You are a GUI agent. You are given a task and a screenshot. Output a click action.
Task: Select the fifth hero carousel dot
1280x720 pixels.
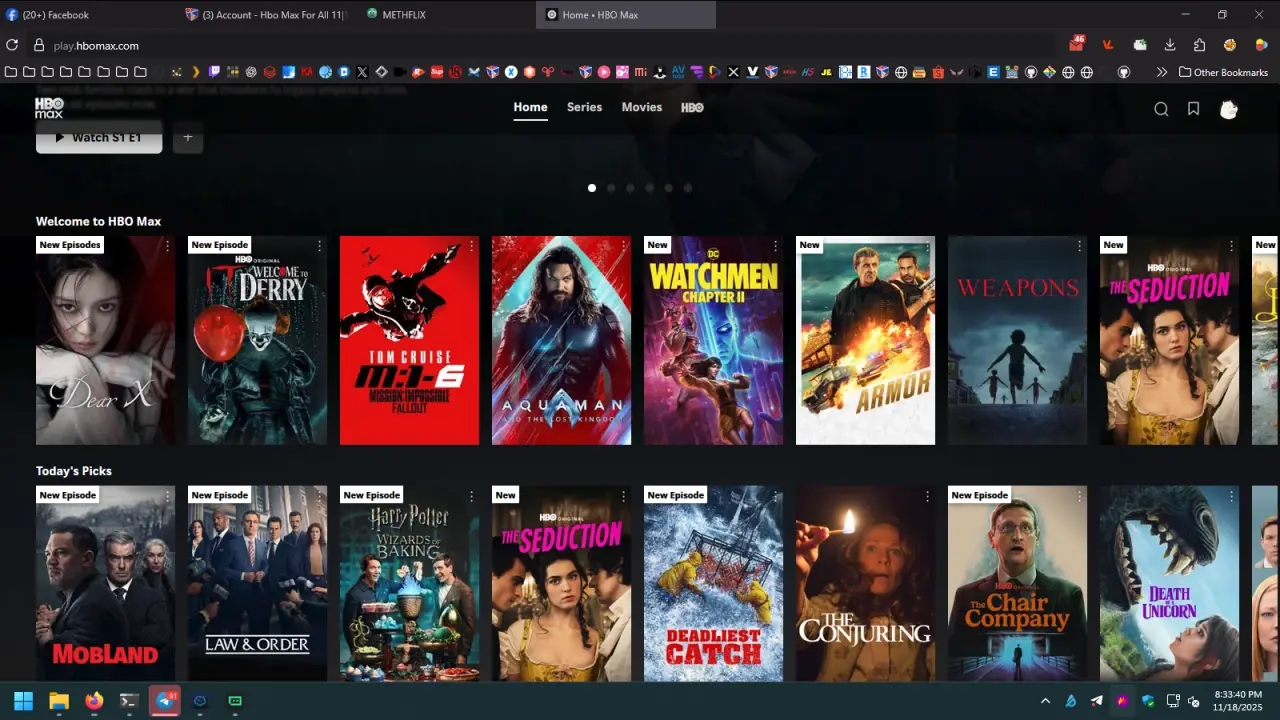[669, 188]
